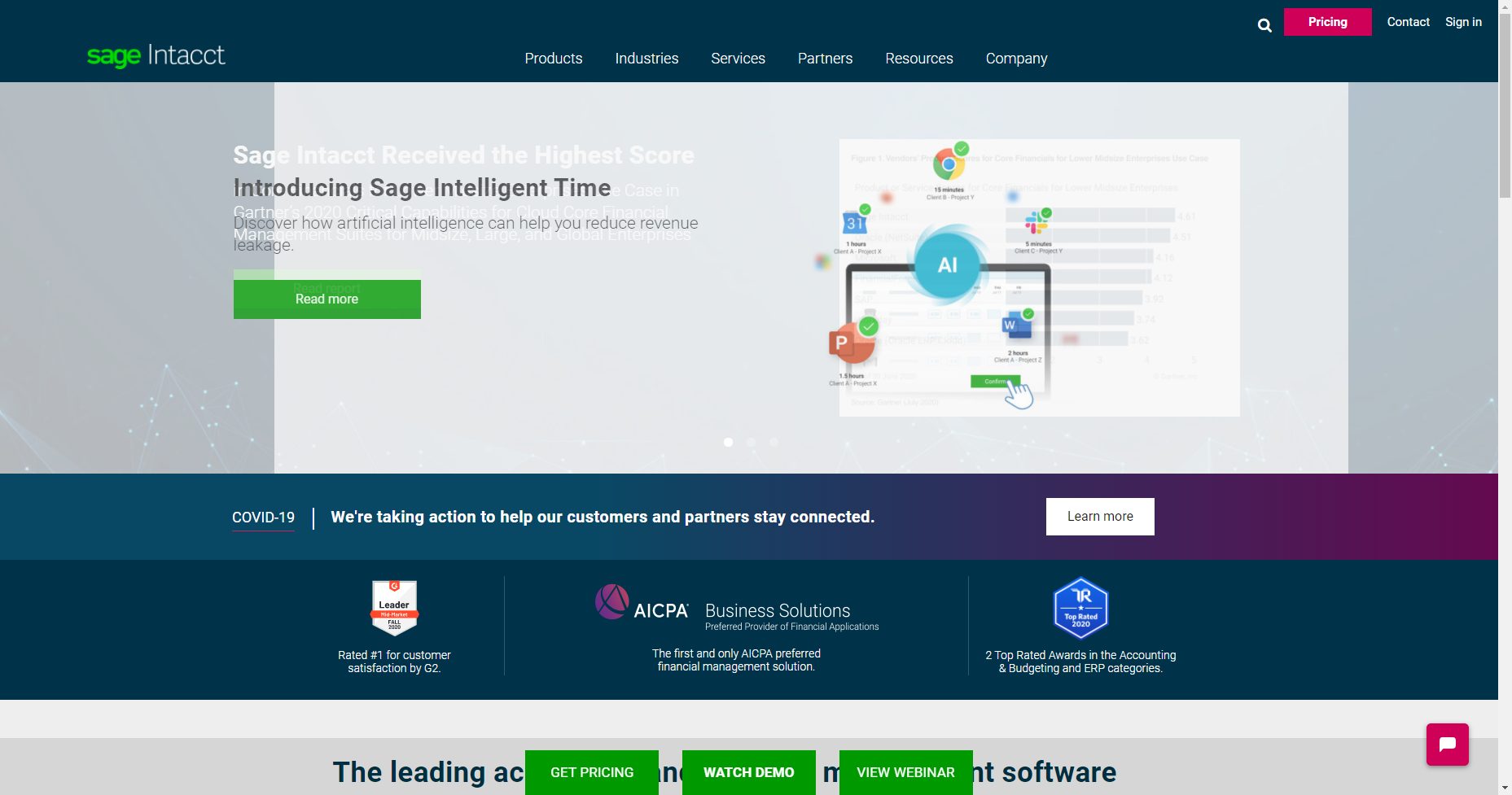Click 'Introducing Sage Intelligent Time' headline

pos(422,187)
